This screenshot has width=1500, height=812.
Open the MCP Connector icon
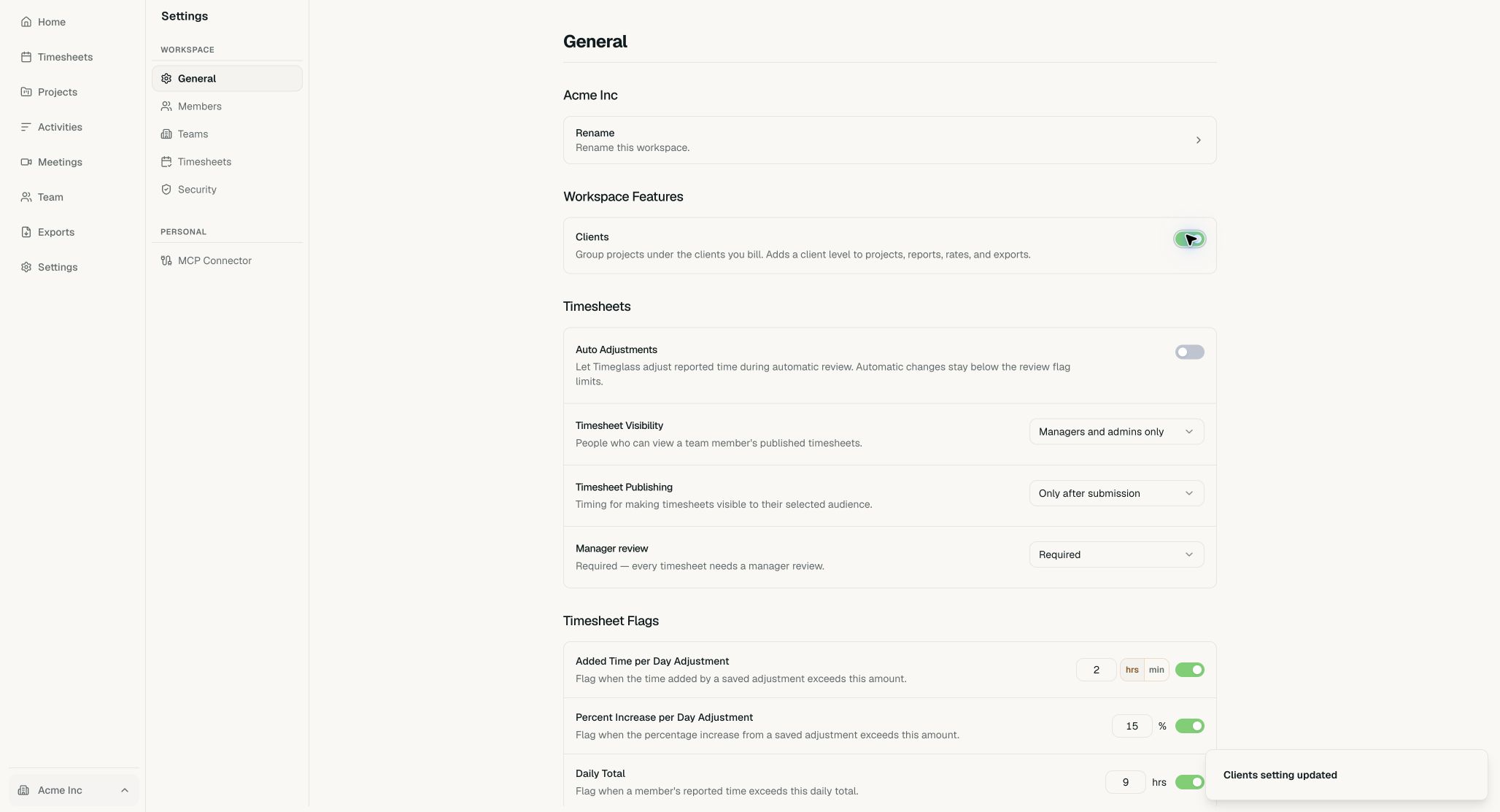pos(166,260)
